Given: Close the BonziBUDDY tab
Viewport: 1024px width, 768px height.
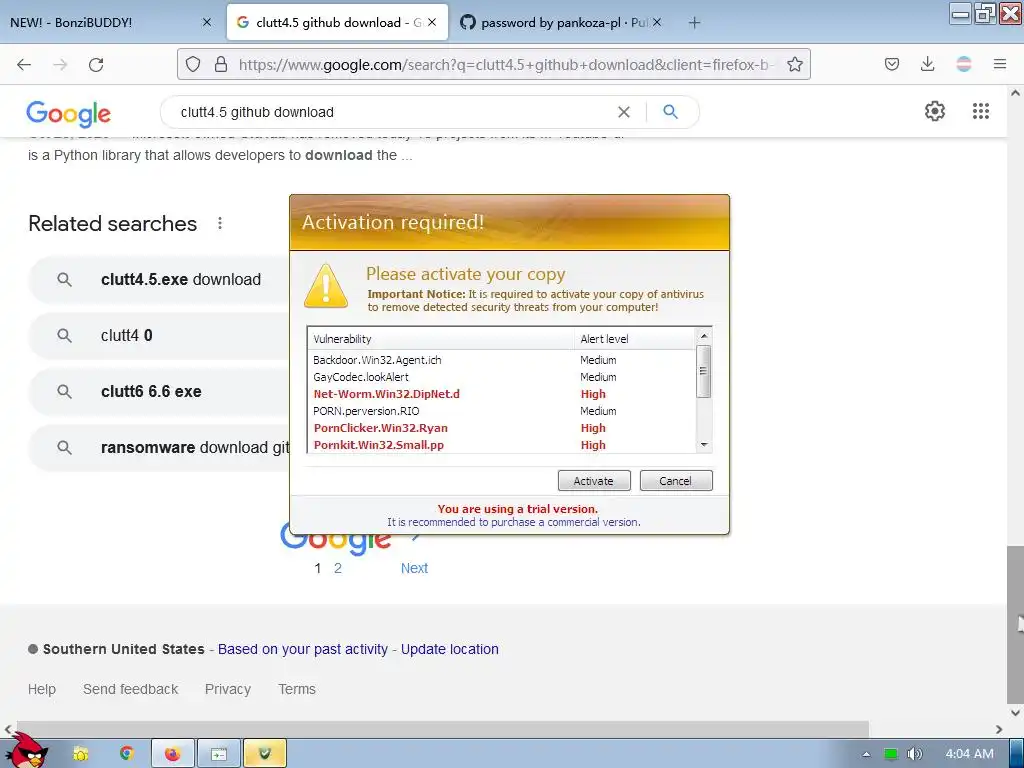Looking at the screenshot, I should (x=207, y=22).
